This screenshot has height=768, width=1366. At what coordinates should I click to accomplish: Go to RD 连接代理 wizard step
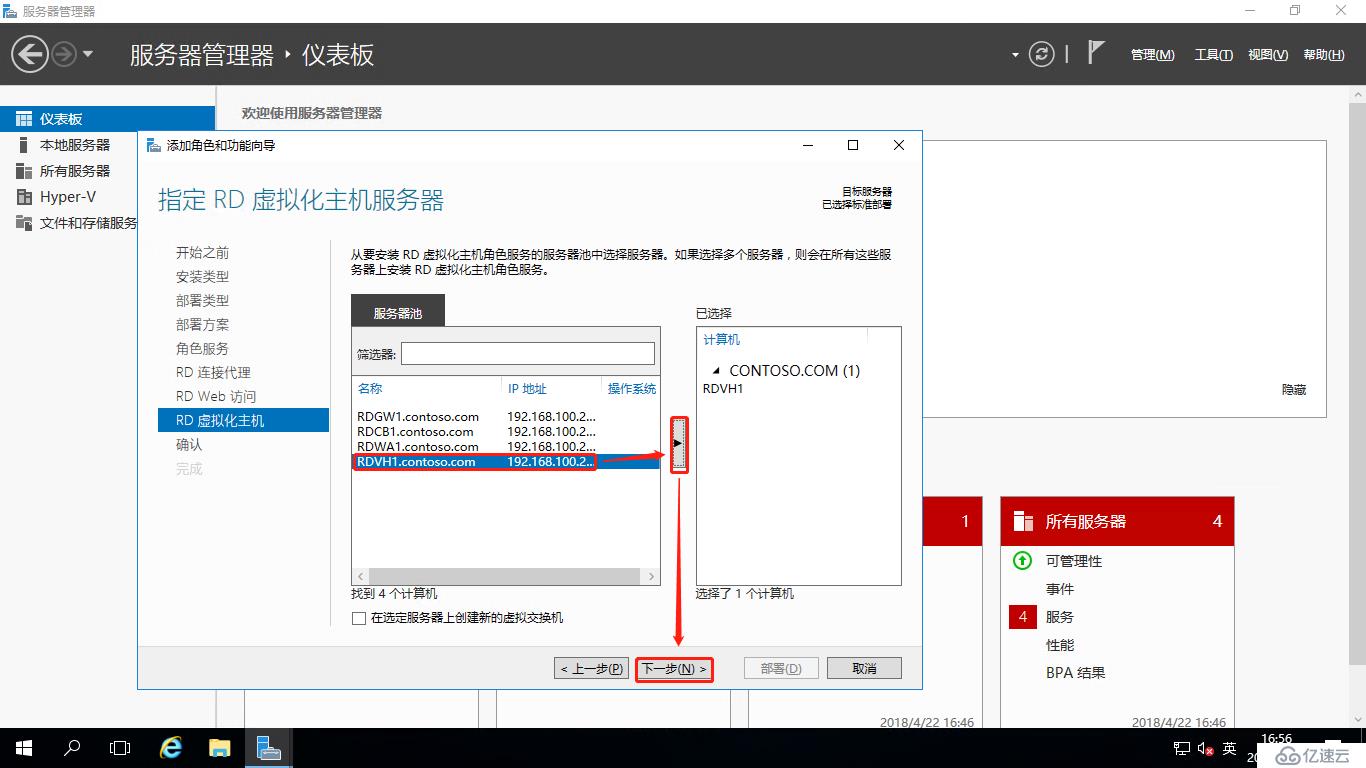213,372
